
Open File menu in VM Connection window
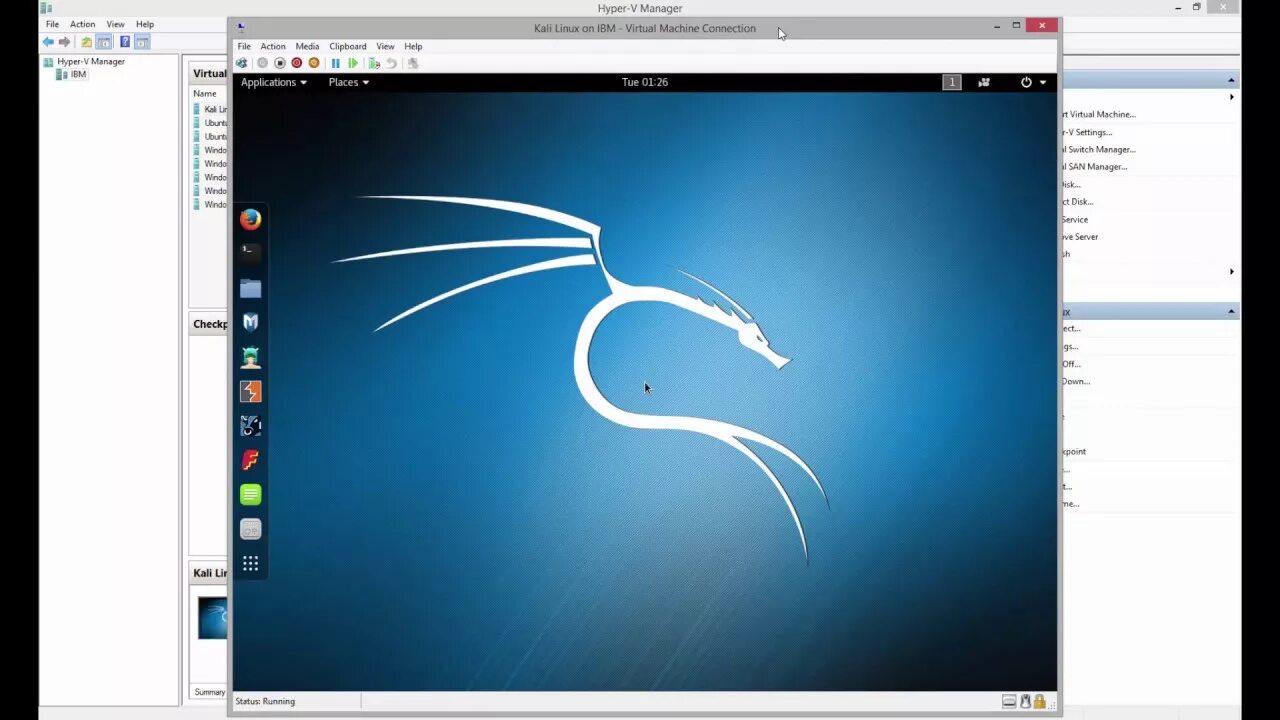tap(244, 46)
